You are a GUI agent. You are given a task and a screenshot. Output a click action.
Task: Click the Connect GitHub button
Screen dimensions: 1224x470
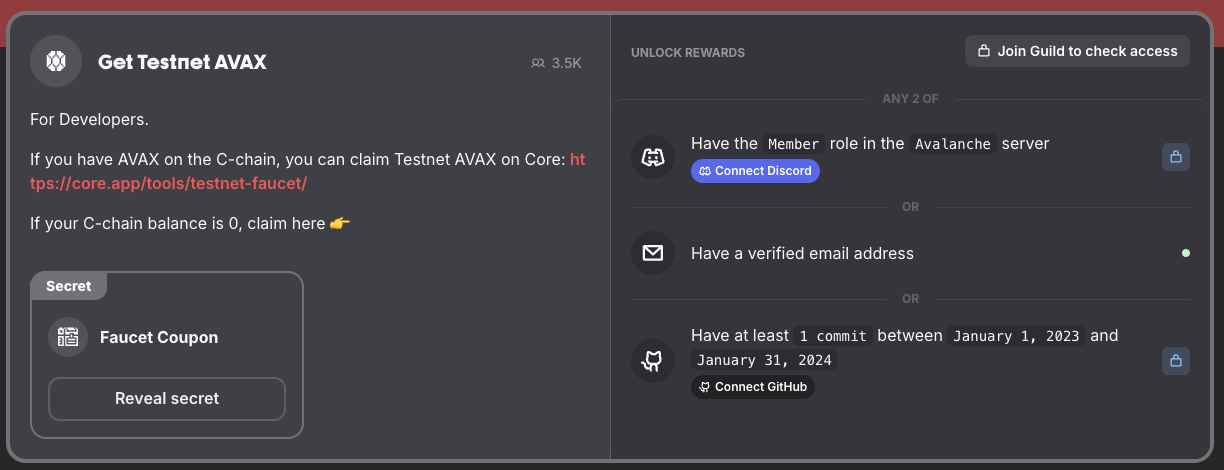click(x=753, y=387)
